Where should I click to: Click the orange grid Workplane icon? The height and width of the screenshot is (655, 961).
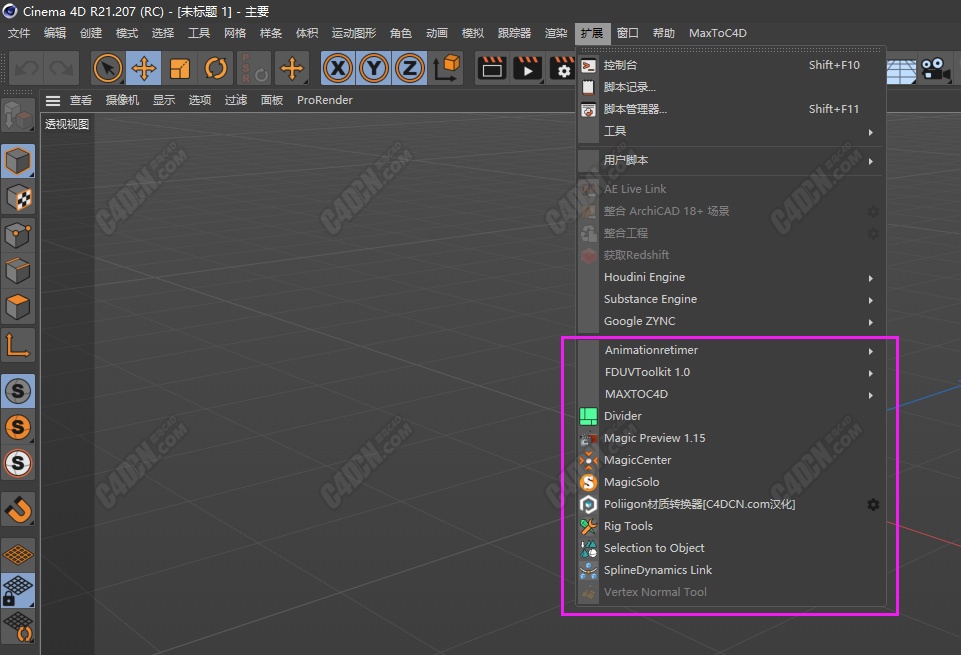(x=18, y=555)
